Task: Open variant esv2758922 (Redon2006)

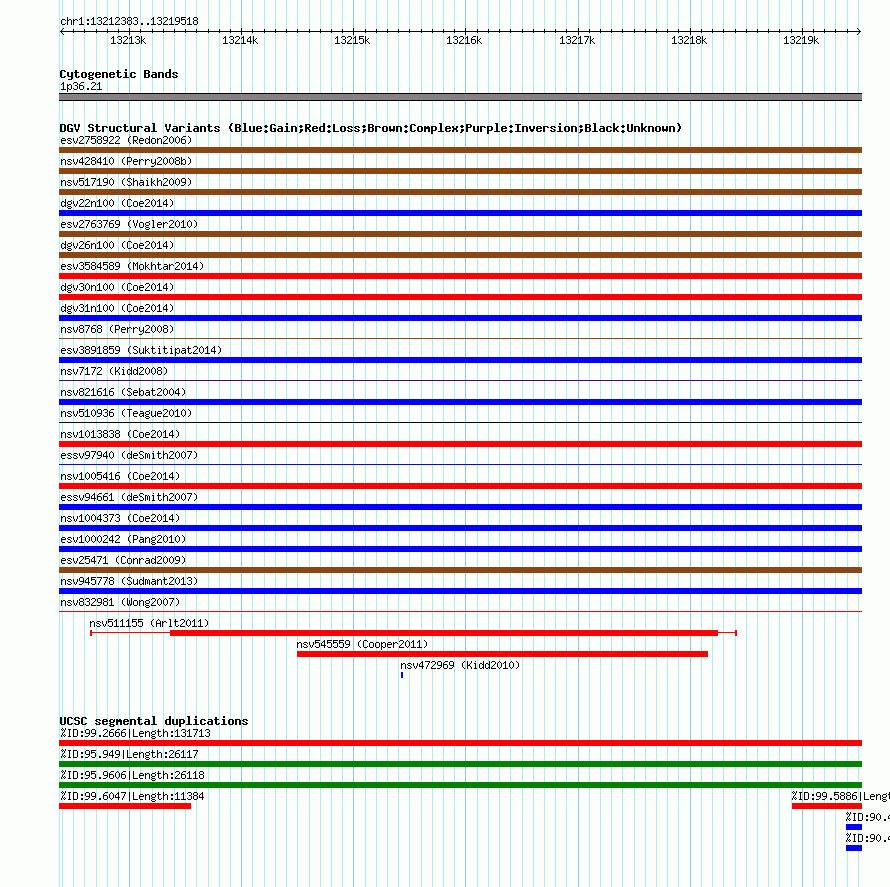Action: (x=126, y=140)
